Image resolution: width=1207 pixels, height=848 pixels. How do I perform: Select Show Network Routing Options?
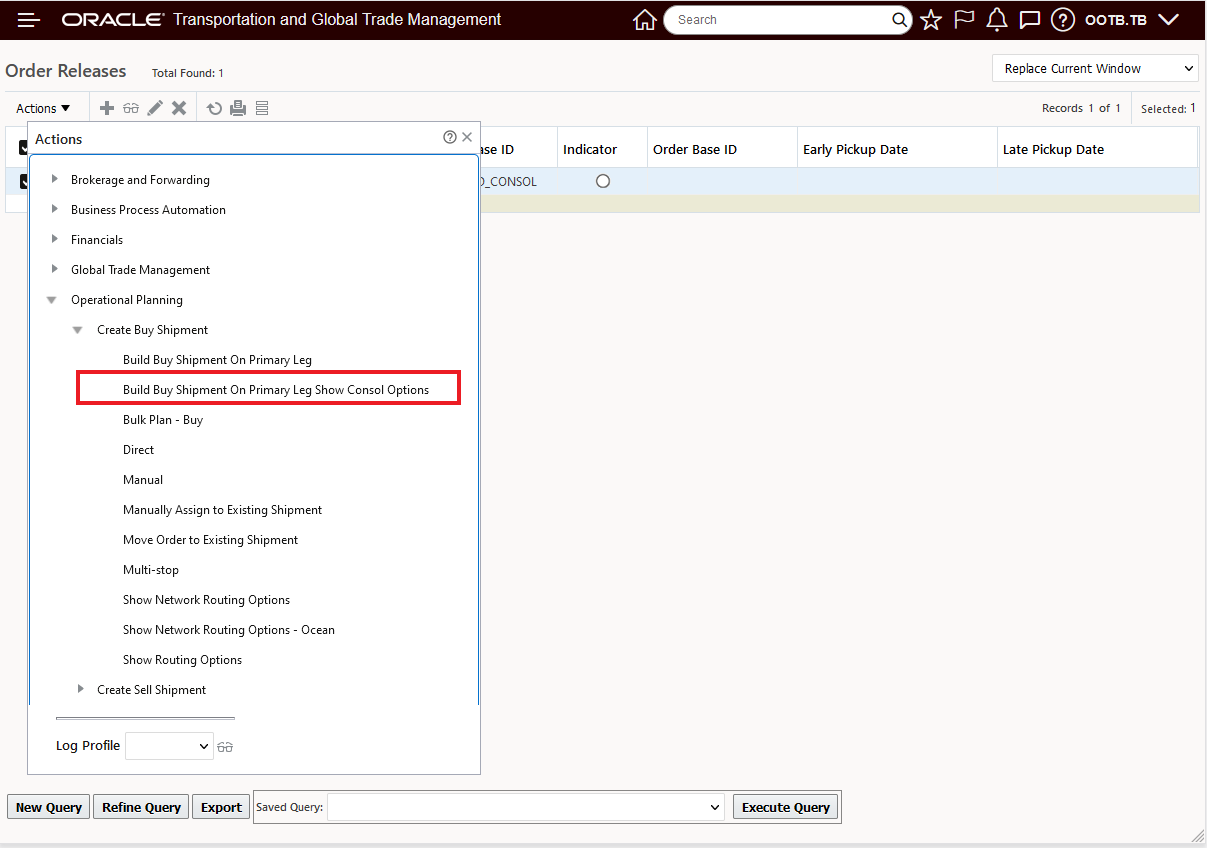(206, 600)
